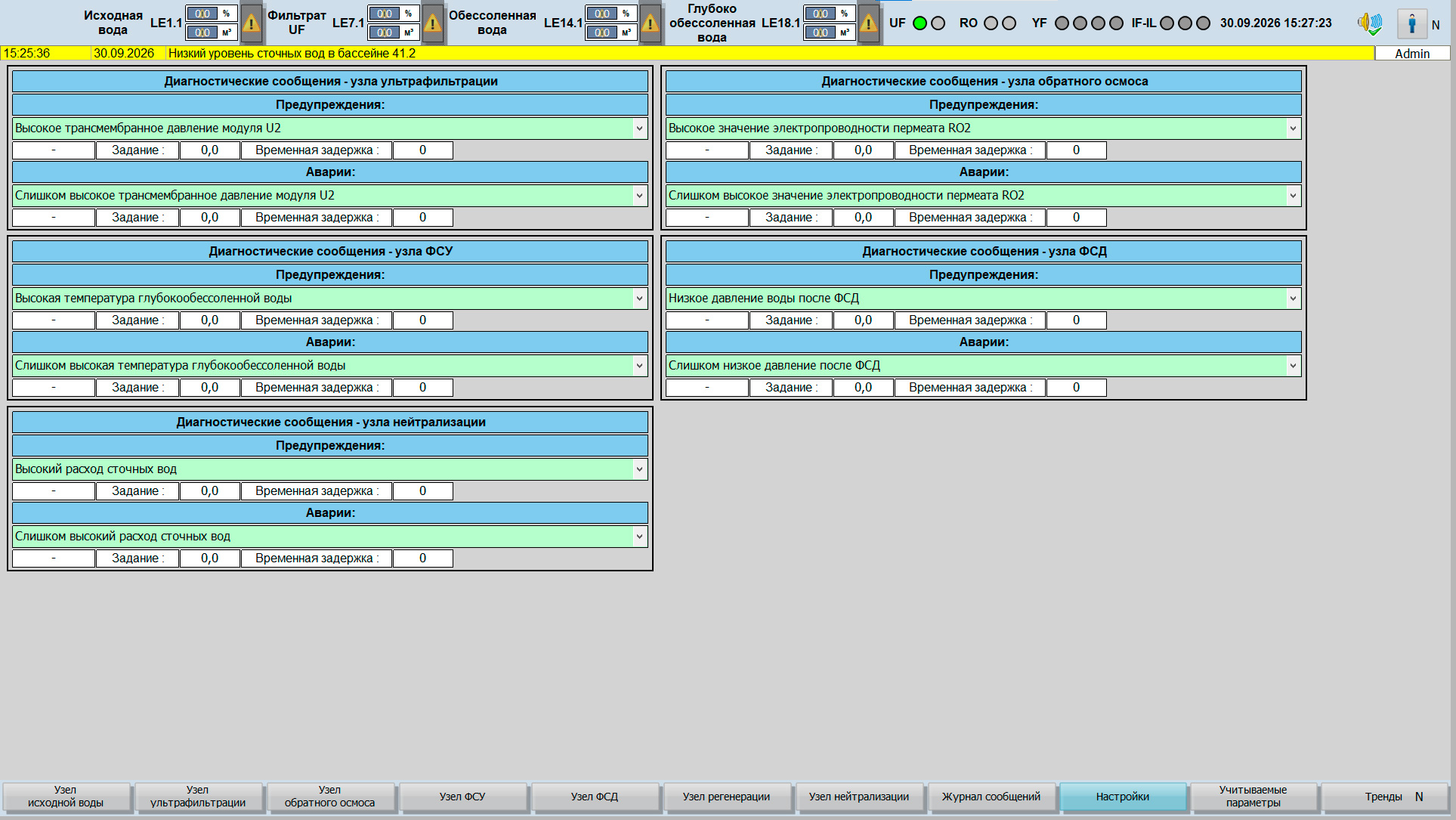Acknowledge sound via the speaker icon
This screenshot has height=820, width=1456.
1370,23
